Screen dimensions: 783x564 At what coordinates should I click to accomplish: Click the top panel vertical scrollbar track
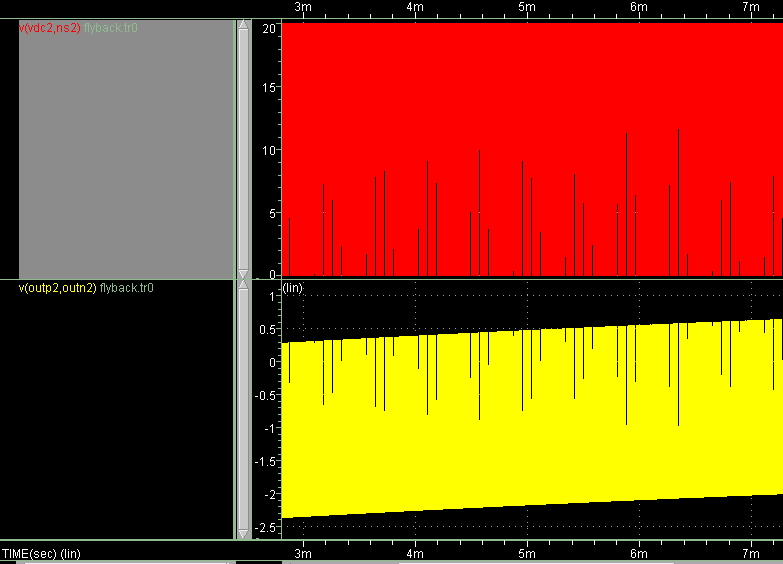pos(243,149)
